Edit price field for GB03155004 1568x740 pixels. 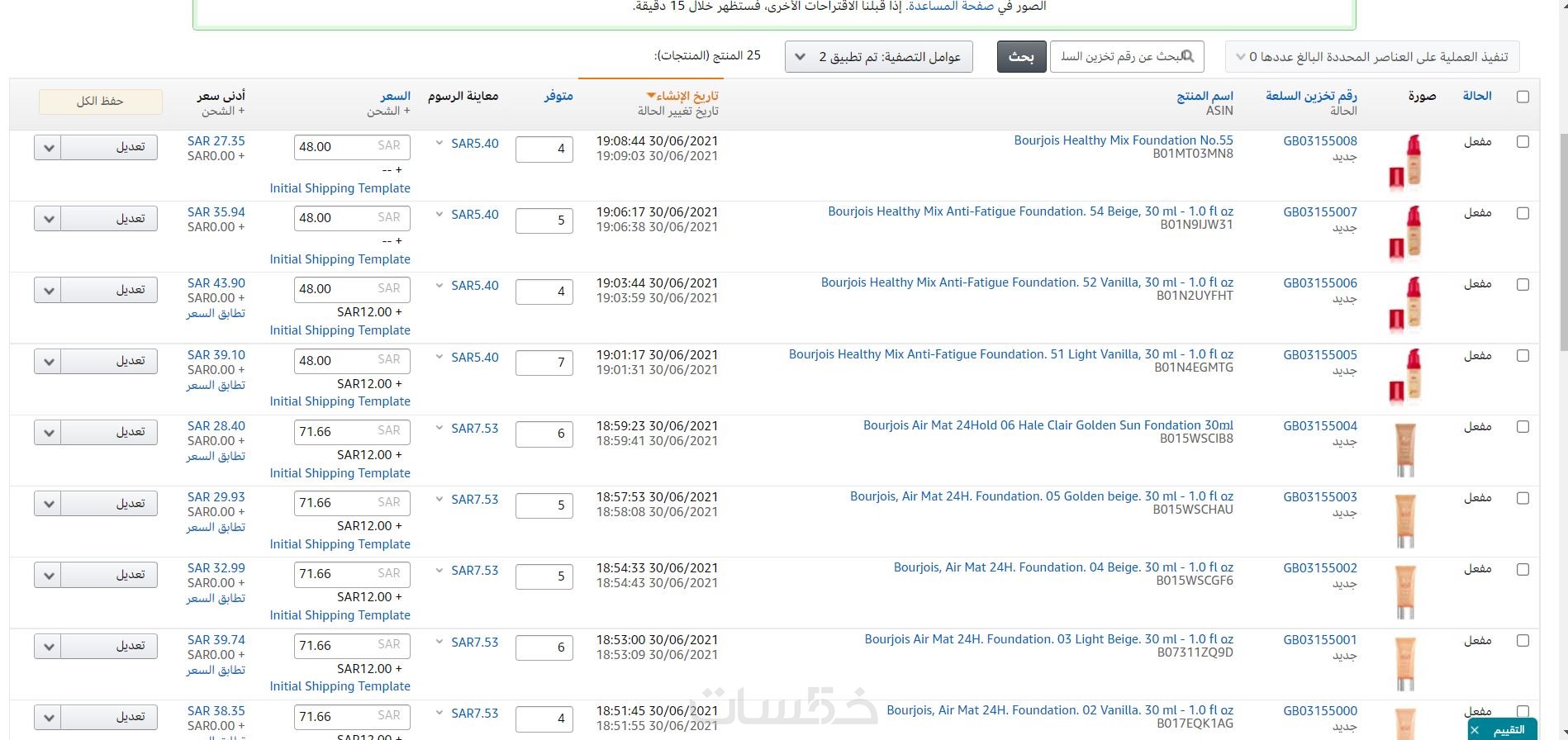(x=352, y=432)
